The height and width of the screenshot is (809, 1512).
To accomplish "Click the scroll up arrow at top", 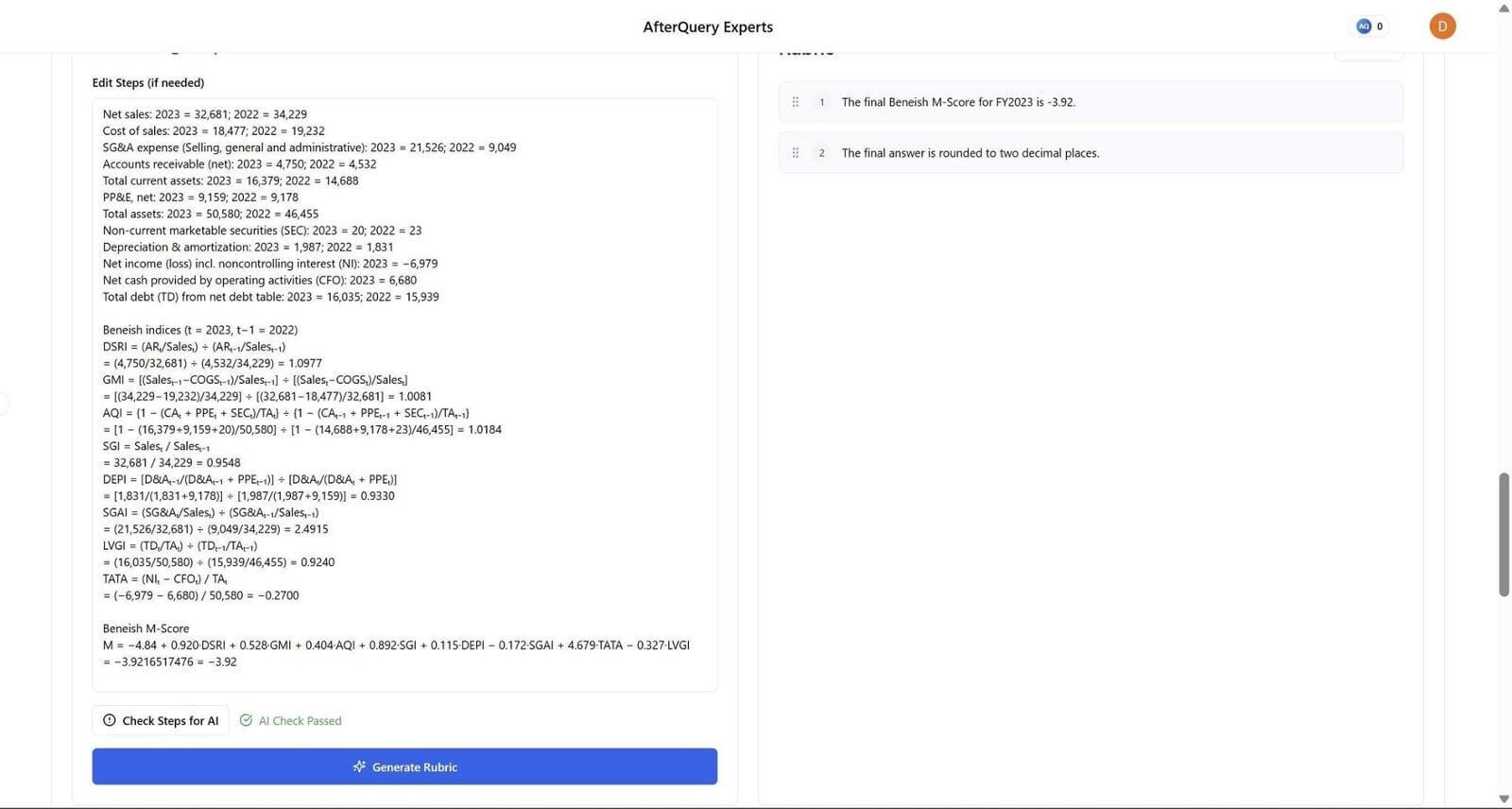I will (1503, 8).
